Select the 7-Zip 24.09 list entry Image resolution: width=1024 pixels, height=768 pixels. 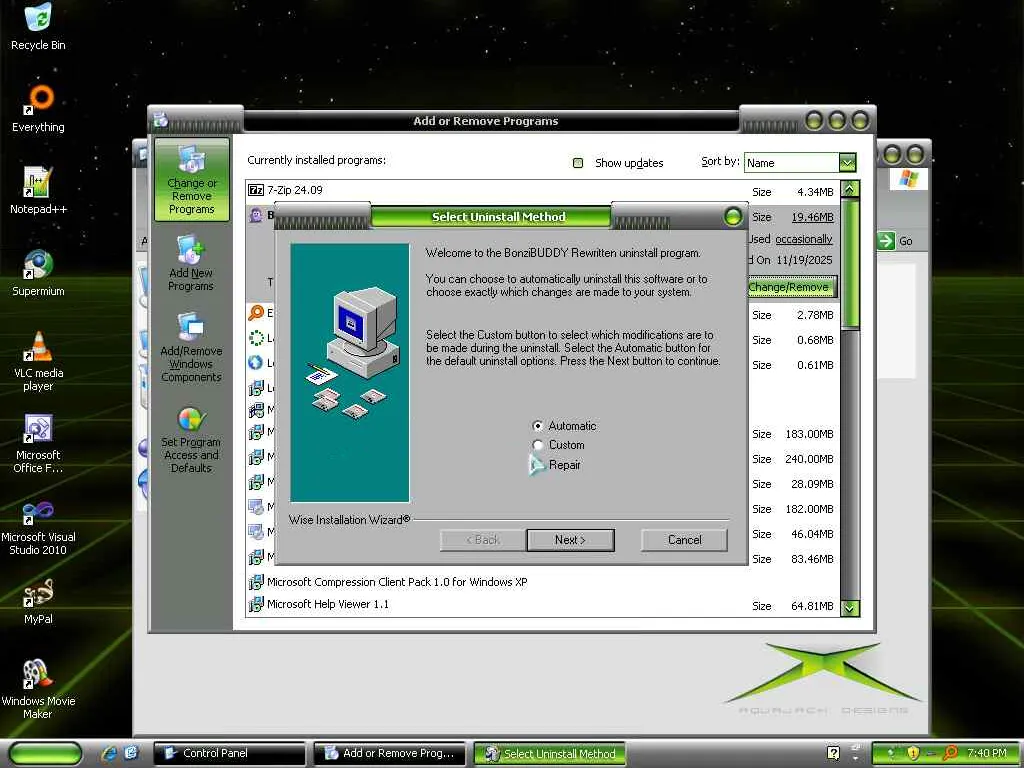(543, 191)
